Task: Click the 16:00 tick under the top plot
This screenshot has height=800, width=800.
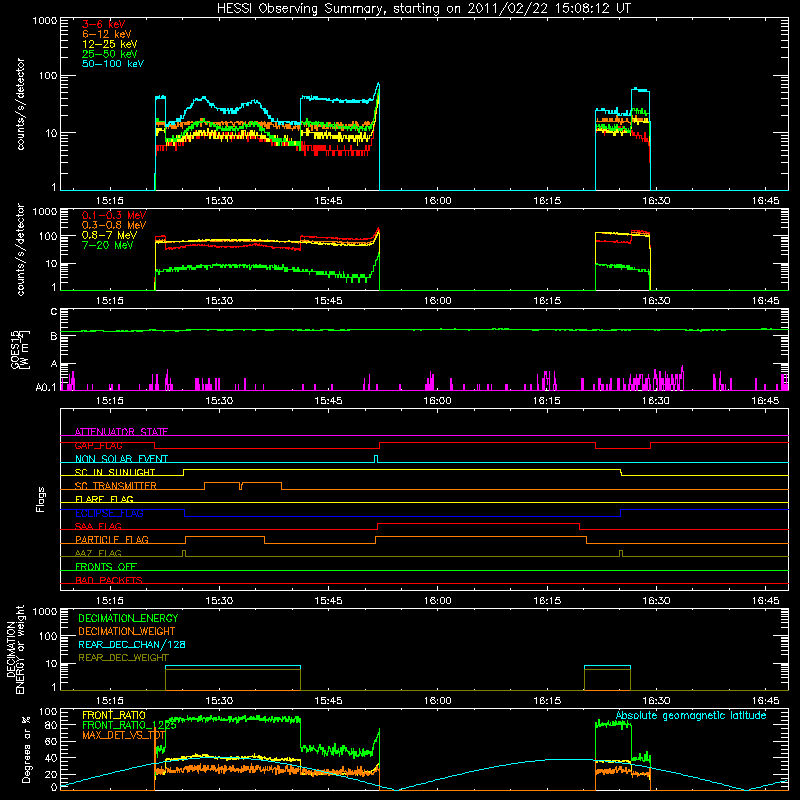Action: pos(438,201)
